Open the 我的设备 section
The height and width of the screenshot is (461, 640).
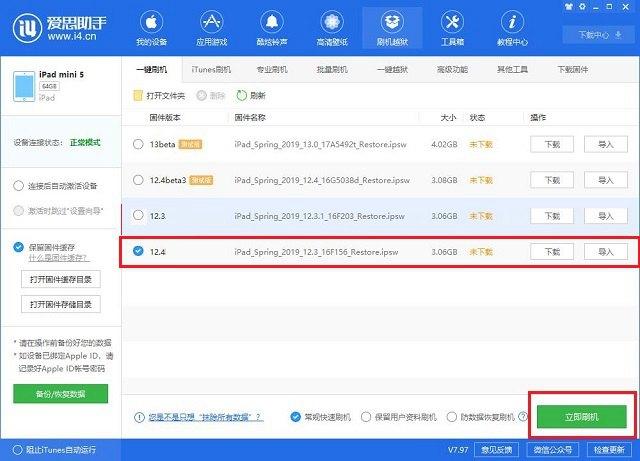point(151,28)
